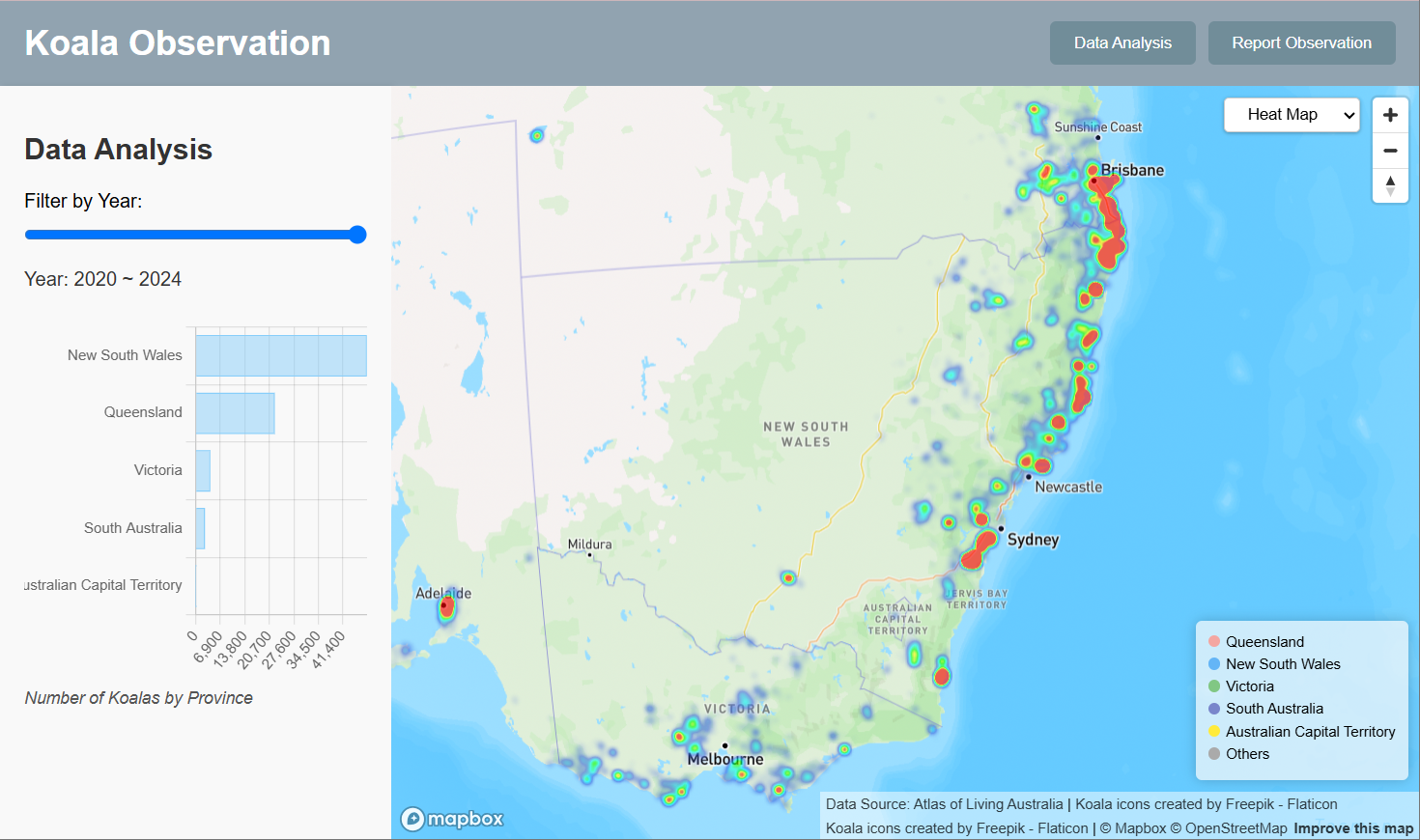The height and width of the screenshot is (840, 1420).
Task: Reset map bearing with compass icon
Action: coord(1390,185)
